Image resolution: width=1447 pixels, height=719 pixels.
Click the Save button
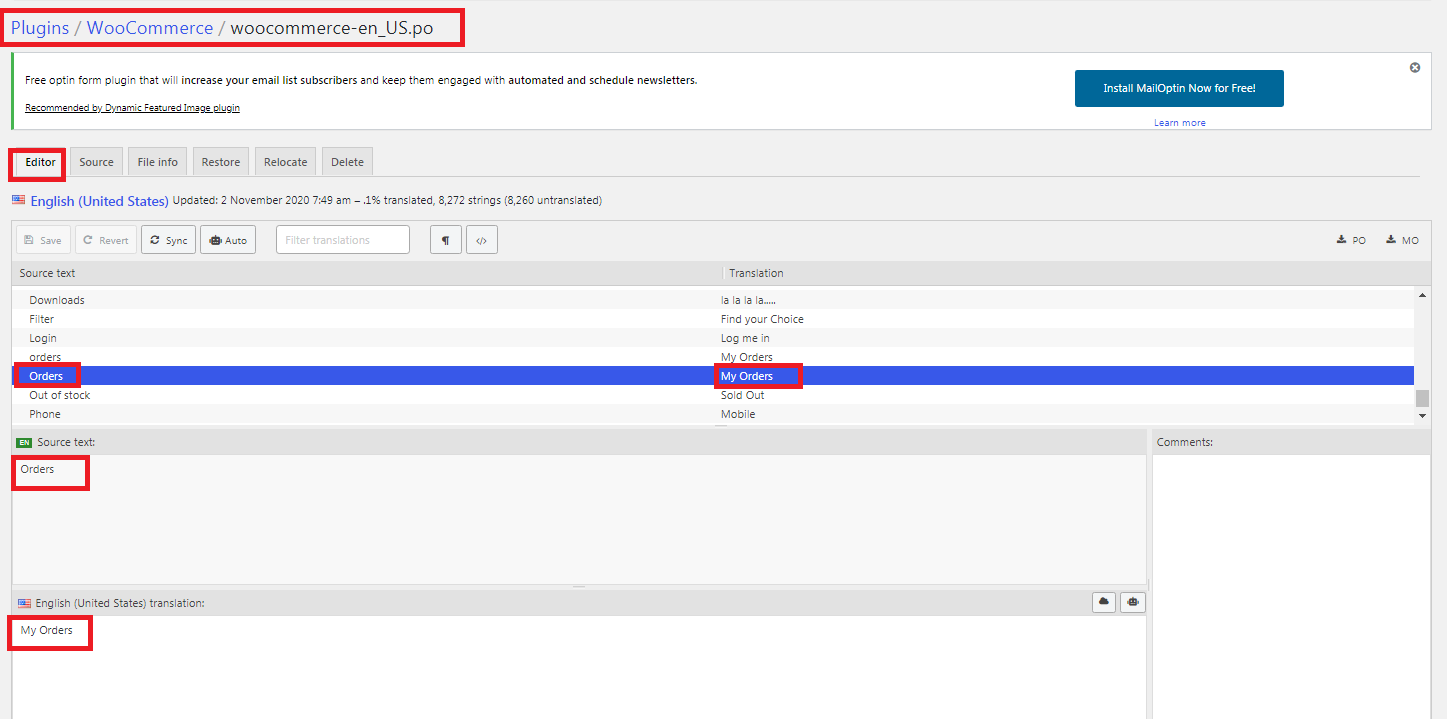pos(43,240)
